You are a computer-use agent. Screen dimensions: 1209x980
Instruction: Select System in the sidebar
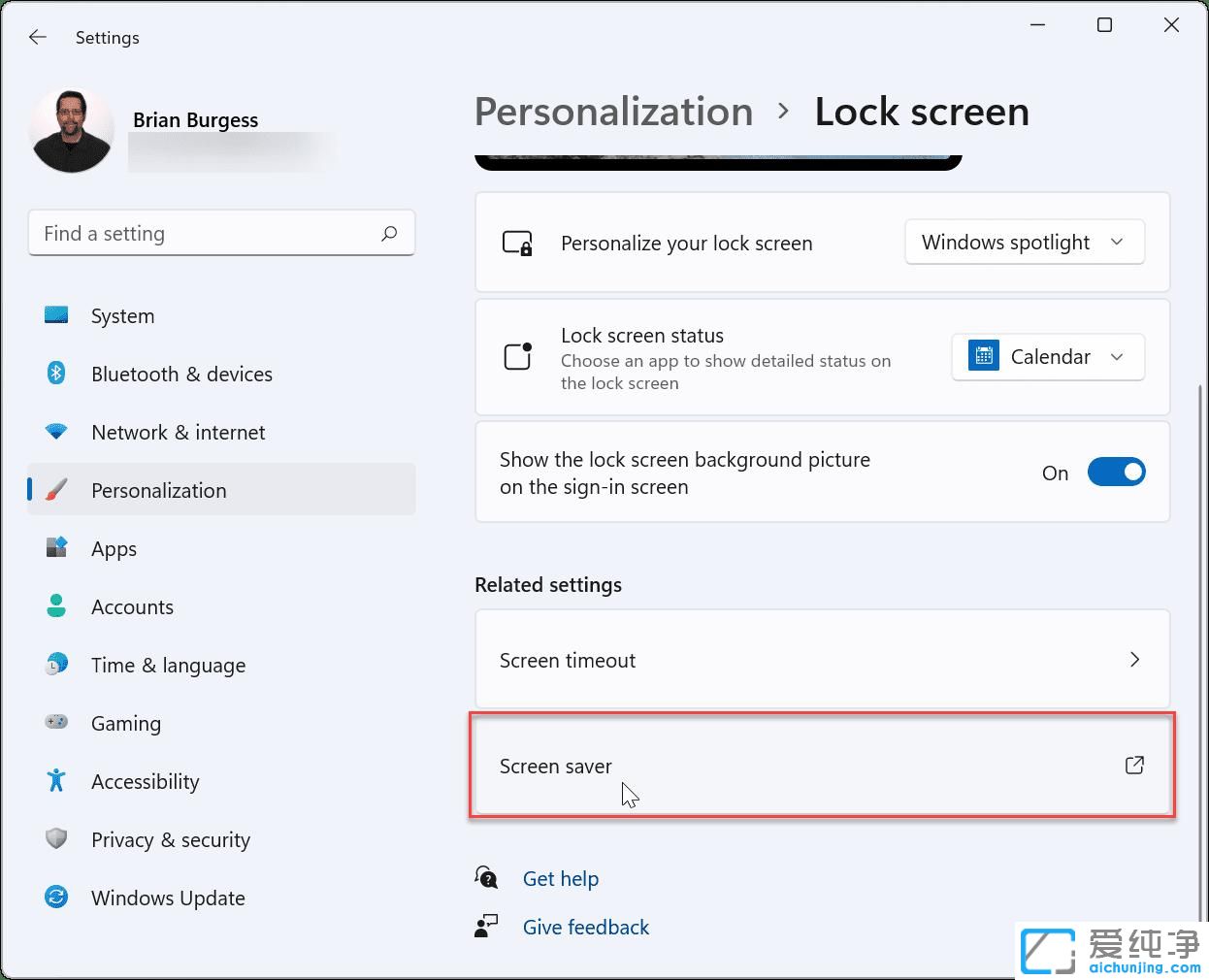(122, 316)
